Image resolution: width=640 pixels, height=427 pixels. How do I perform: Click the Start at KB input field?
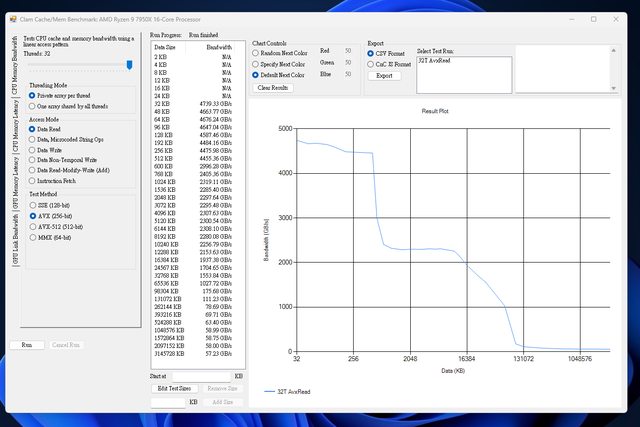202,376
